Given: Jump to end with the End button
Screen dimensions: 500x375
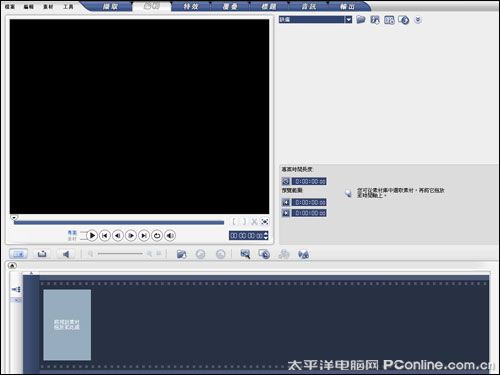Looking at the screenshot, I should click(x=144, y=236).
